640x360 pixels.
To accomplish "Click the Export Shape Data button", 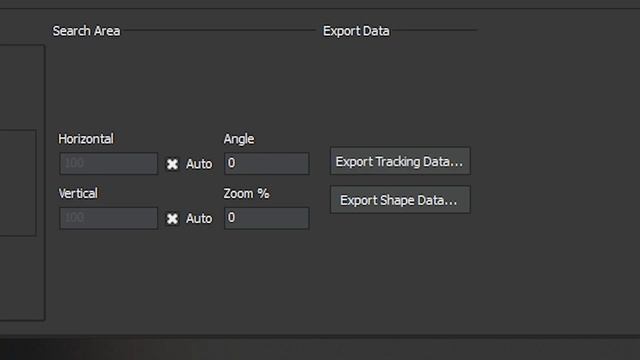I will (400, 200).
